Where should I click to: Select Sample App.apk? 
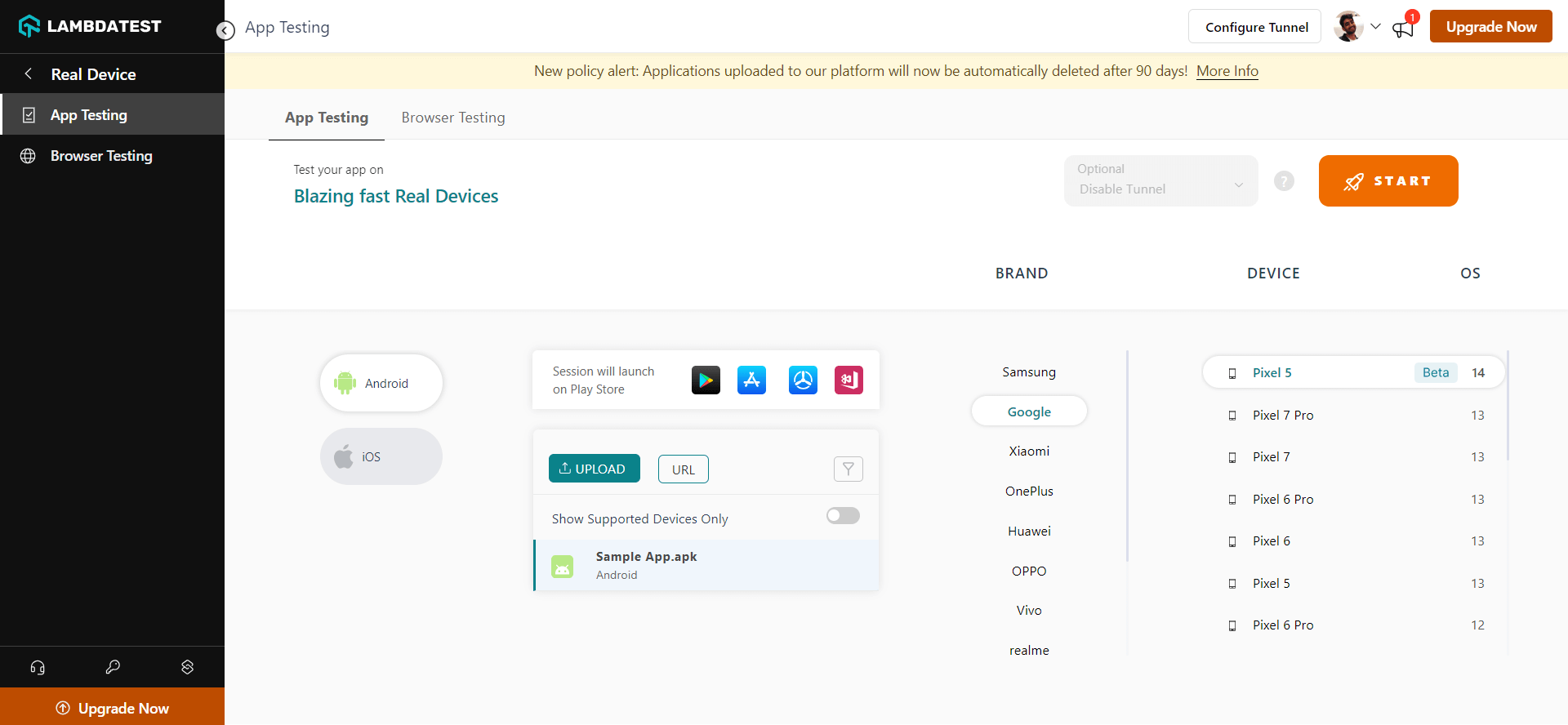click(706, 565)
